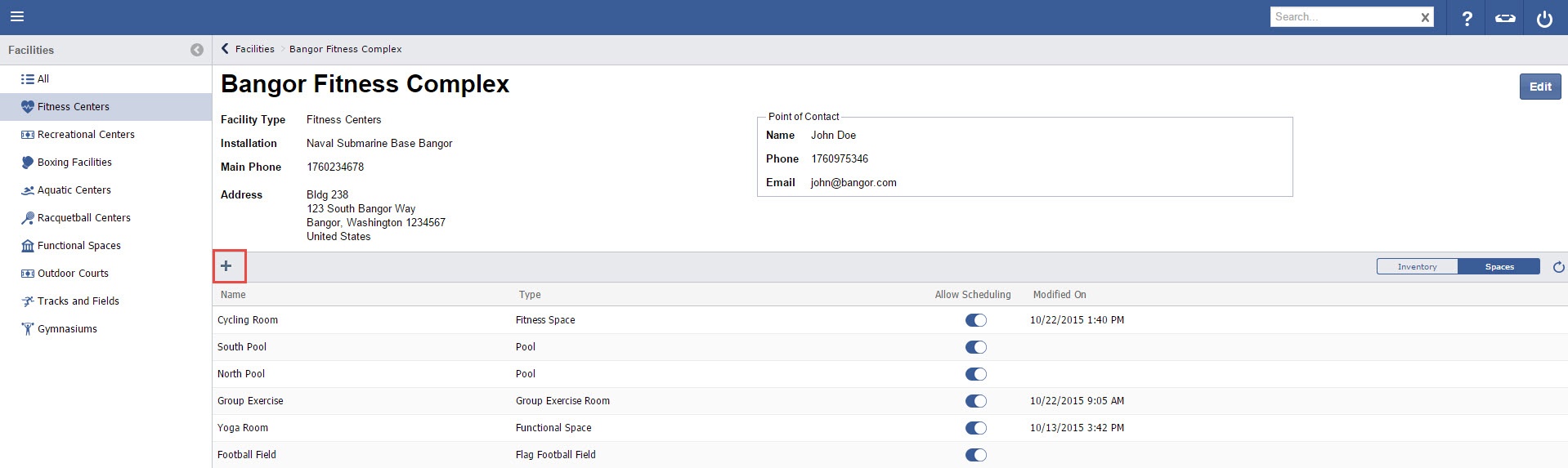The height and width of the screenshot is (468, 1568).
Task: Clear the search box with X
Action: click(x=1425, y=17)
